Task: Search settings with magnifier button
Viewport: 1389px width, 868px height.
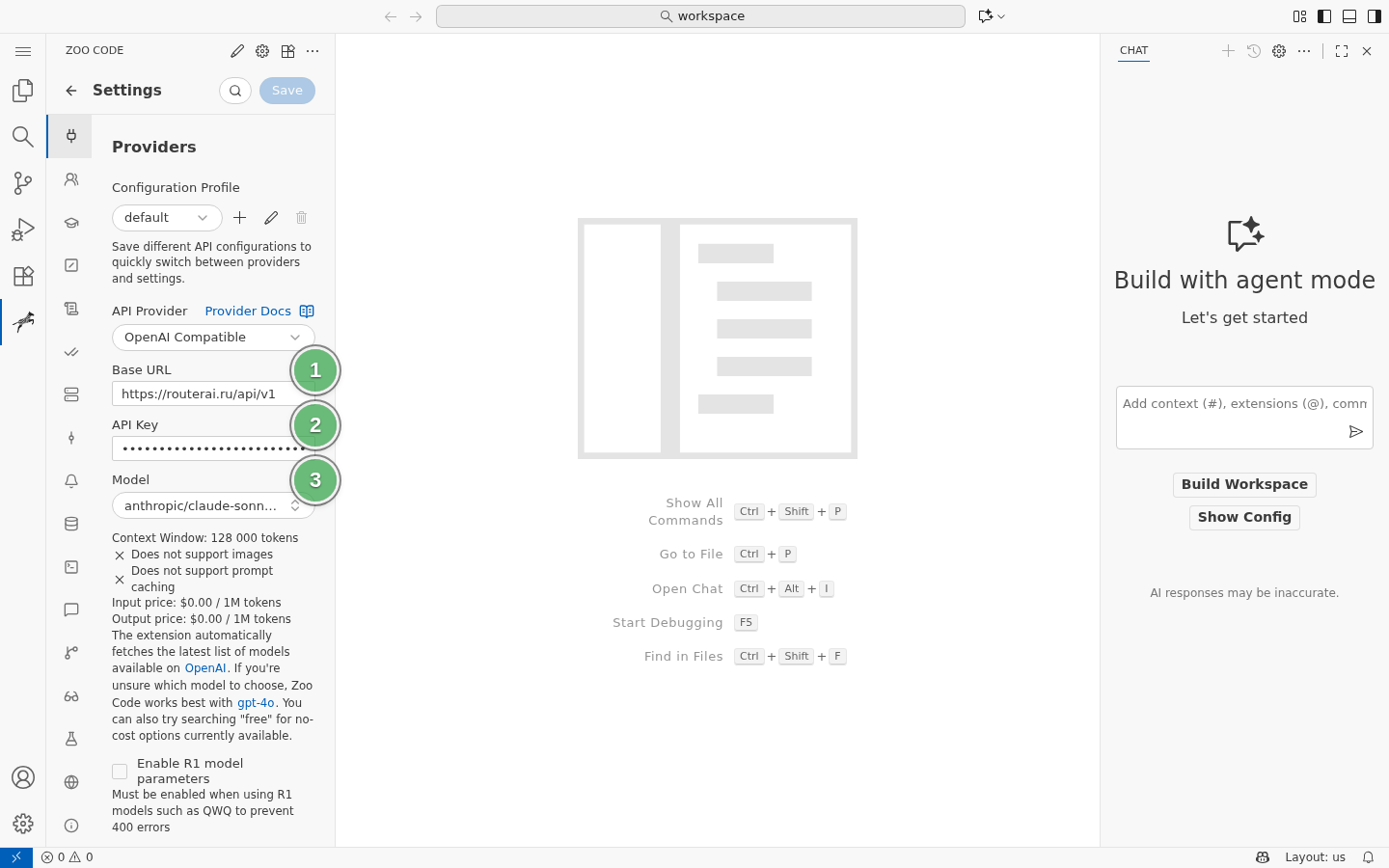Action: tap(235, 91)
